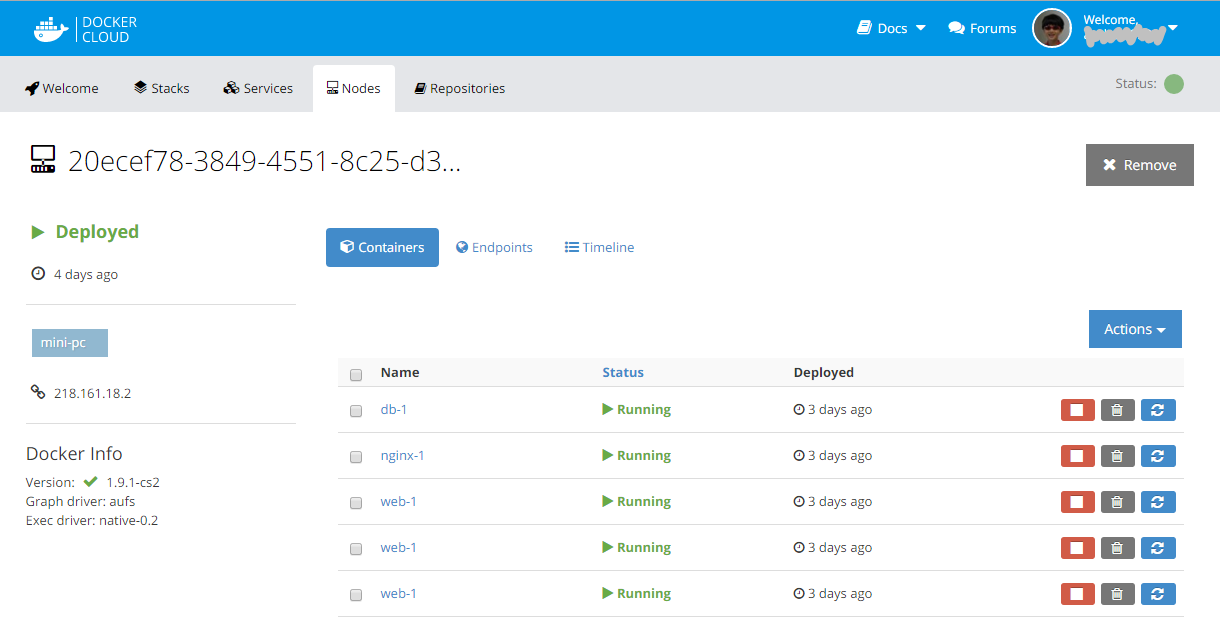Go to the Services page
The image size is (1220, 630).
pyautogui.click(x=258, y=88)
